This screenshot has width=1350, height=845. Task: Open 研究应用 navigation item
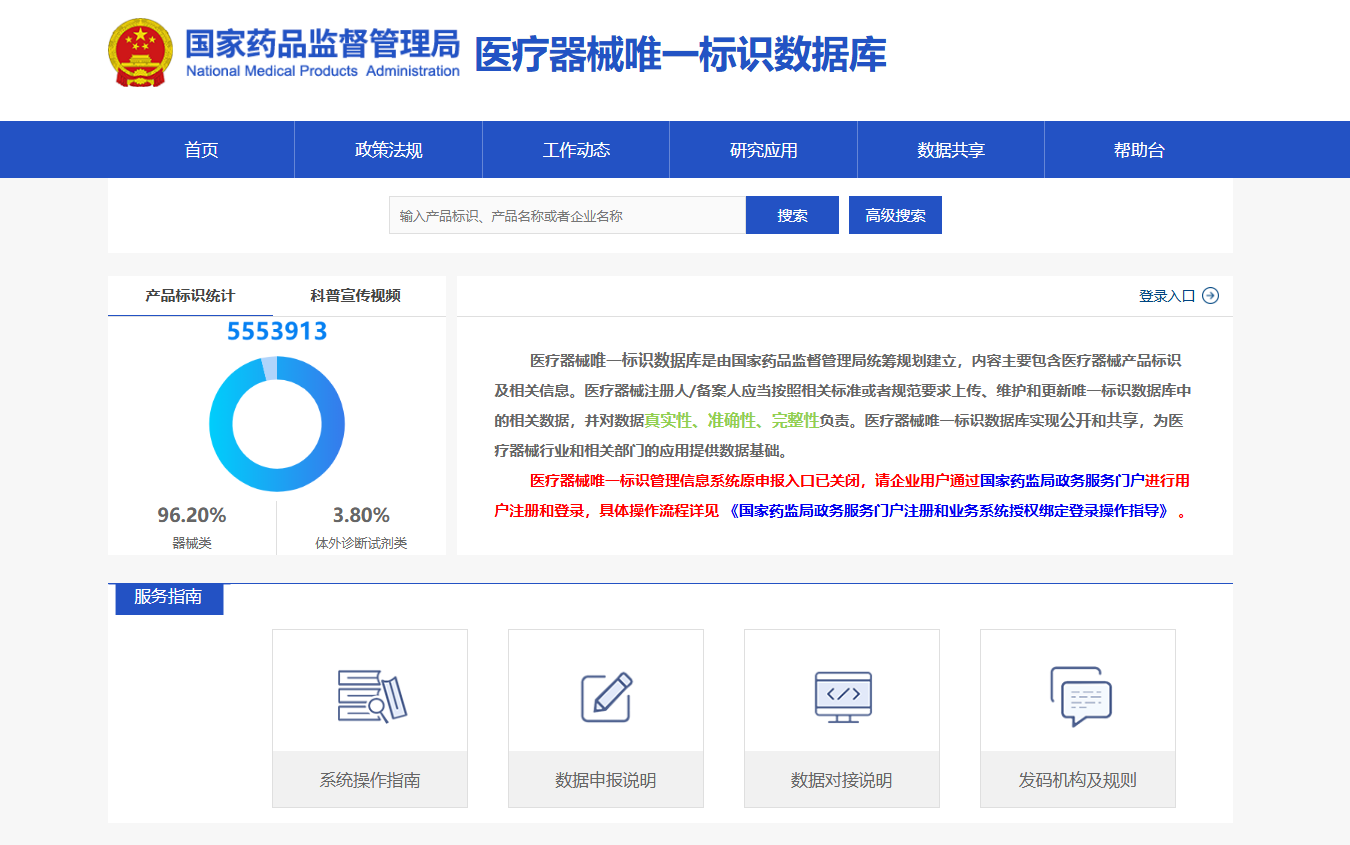(763, 150)
